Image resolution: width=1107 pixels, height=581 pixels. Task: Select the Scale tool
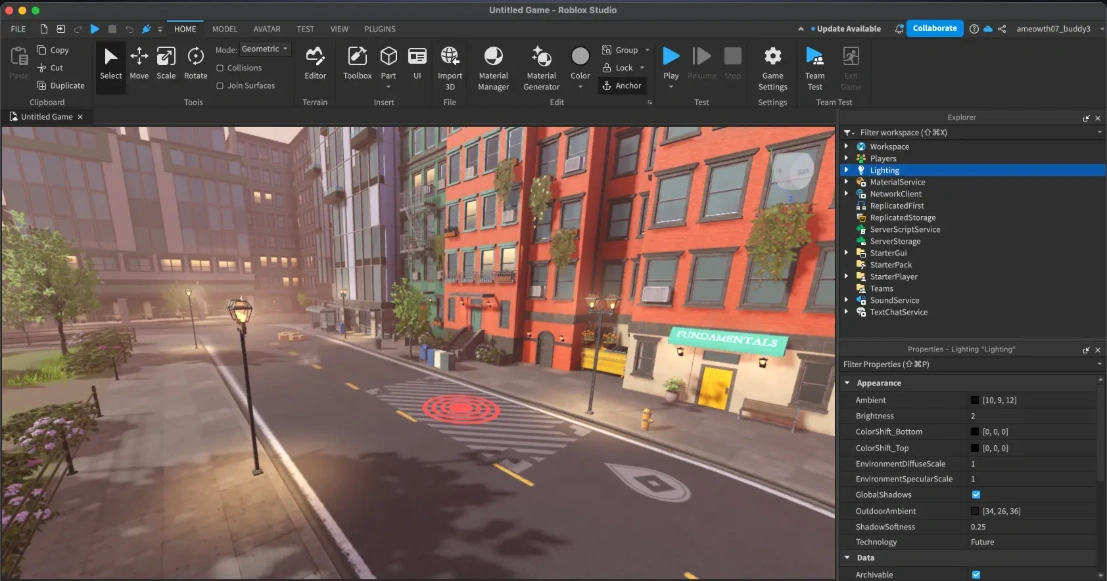[166, 62]
